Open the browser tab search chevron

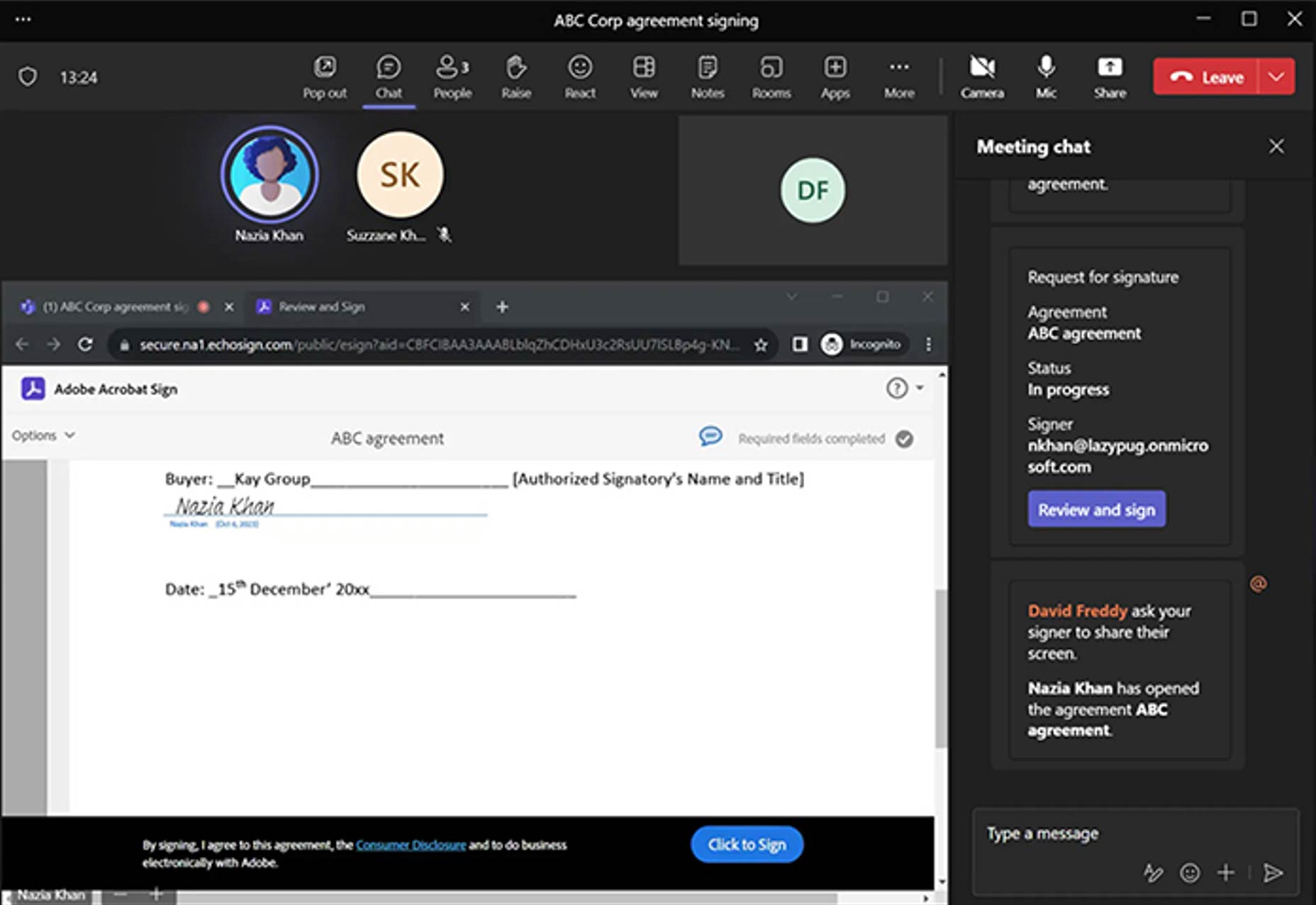pos(791,296)
